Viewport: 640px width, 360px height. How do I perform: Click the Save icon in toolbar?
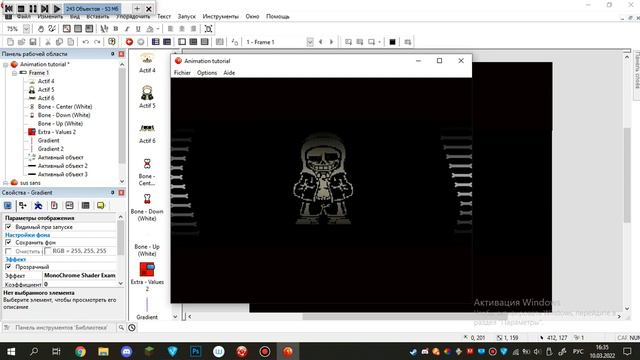tap(33, 42)
